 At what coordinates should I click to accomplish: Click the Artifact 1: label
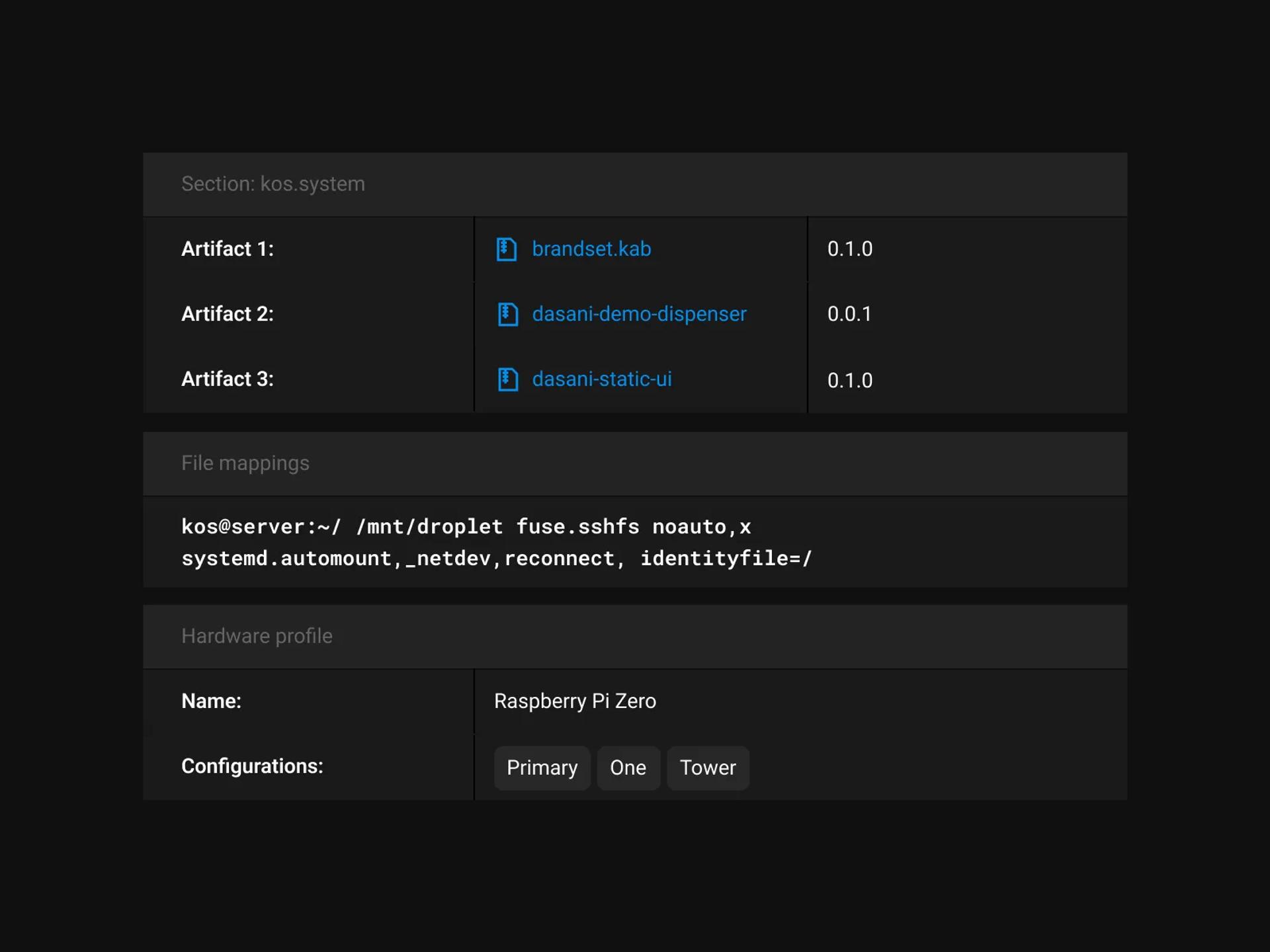(x=228, y=249)
